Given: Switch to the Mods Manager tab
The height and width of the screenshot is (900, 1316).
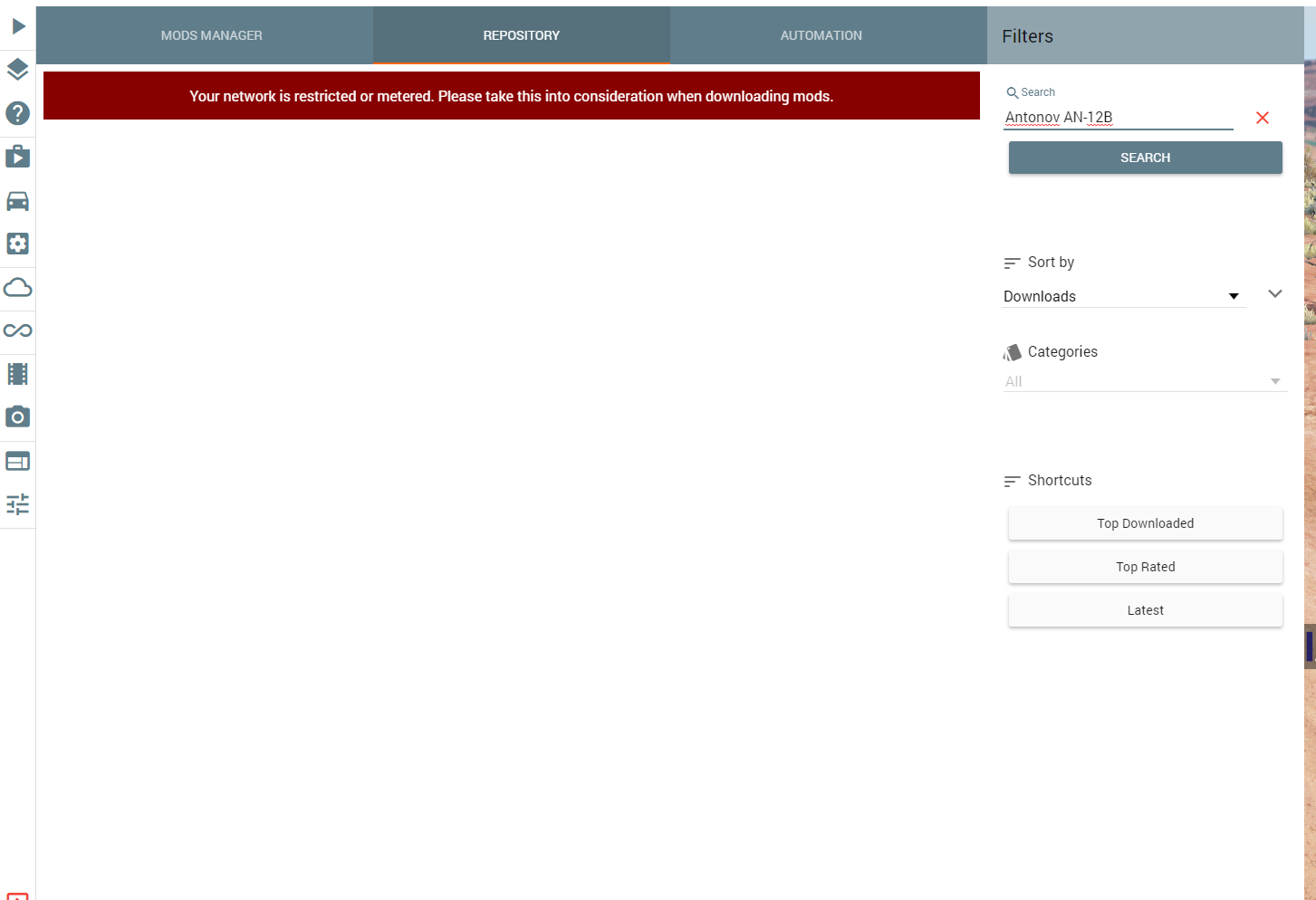Looking at the screenshot, I should [211, 35].
